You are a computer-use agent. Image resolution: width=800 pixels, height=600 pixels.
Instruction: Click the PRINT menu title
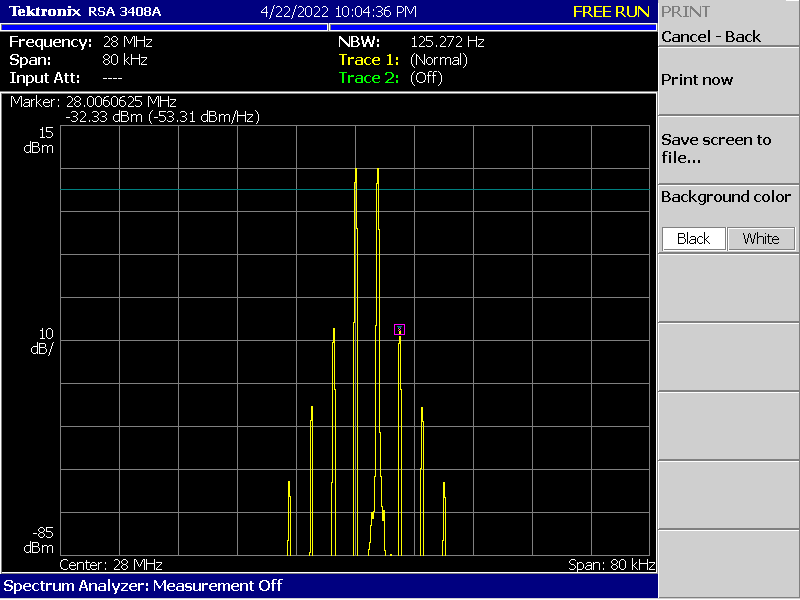(x=685, y=12)
